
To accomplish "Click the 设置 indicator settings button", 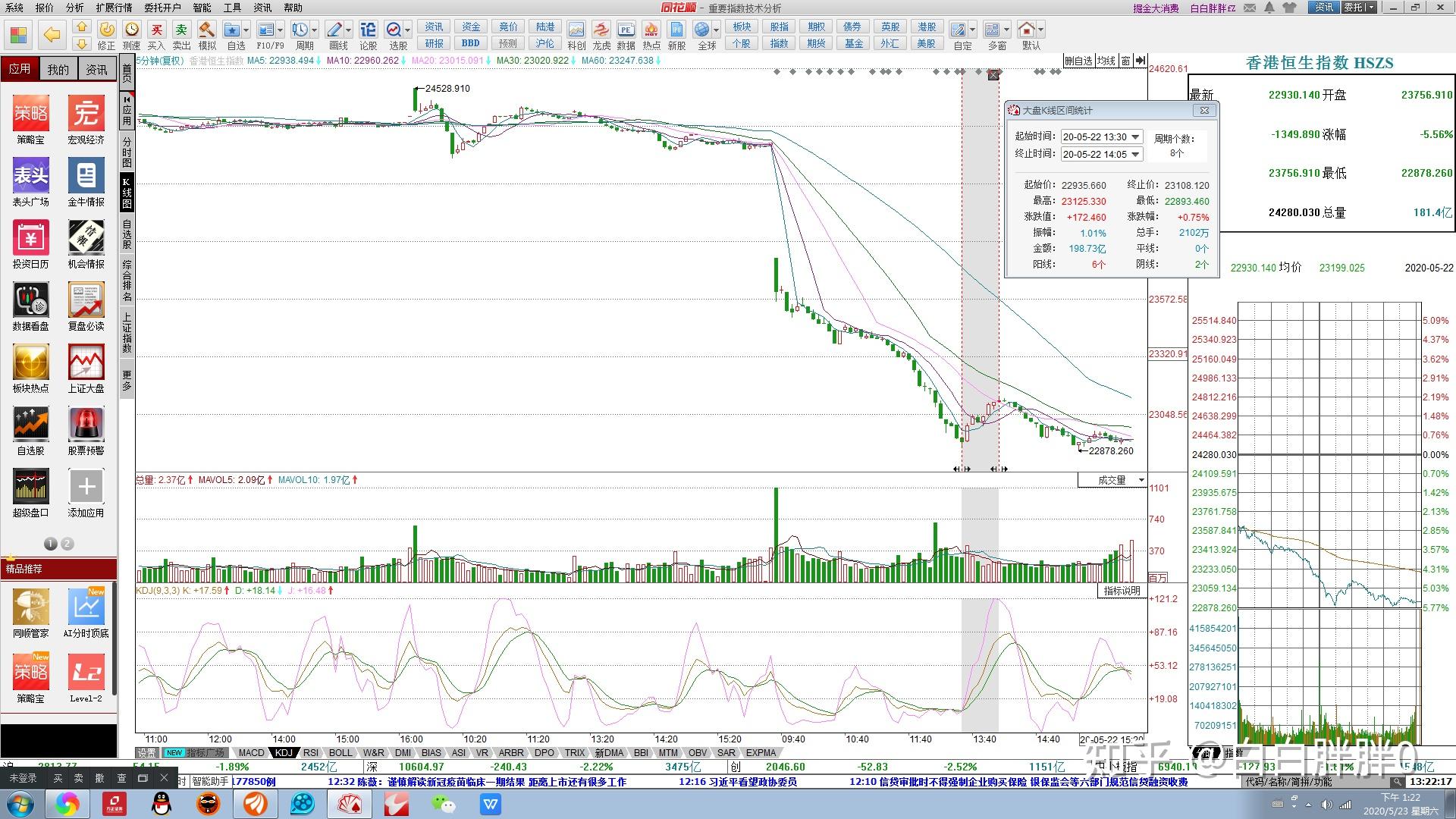I will point(147,753).
